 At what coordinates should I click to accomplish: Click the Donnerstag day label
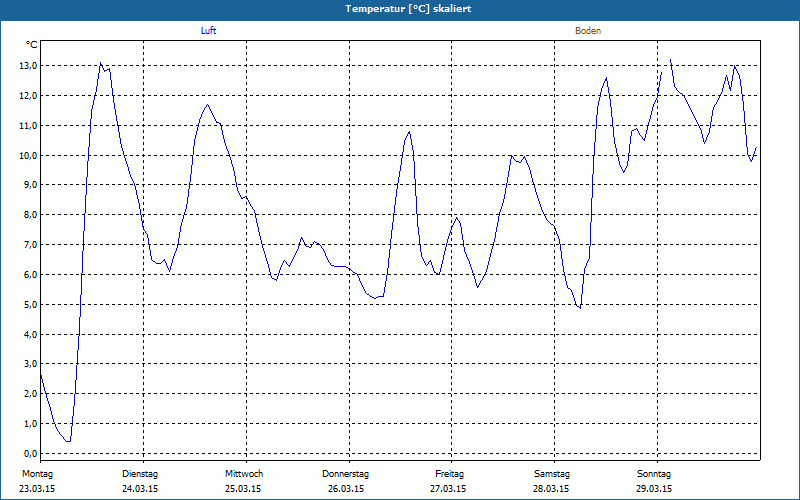click(345, 474)
